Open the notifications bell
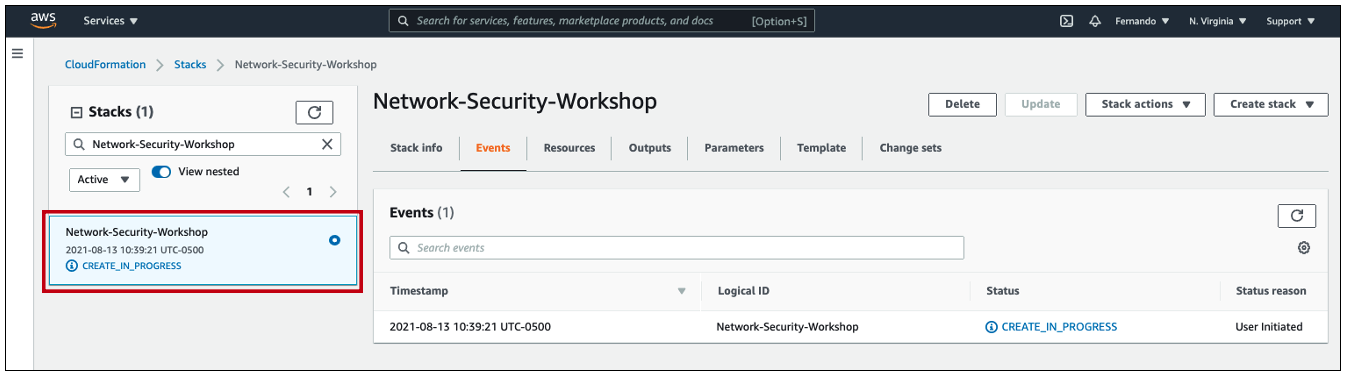This screenshot has width=1346, height=375. [1095, 20]
